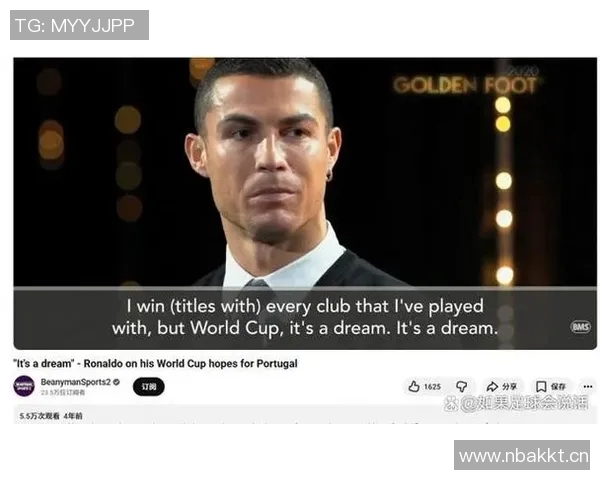Like the video using the thumbs-up icon
The image size is (600, 480).
point(414,386)
